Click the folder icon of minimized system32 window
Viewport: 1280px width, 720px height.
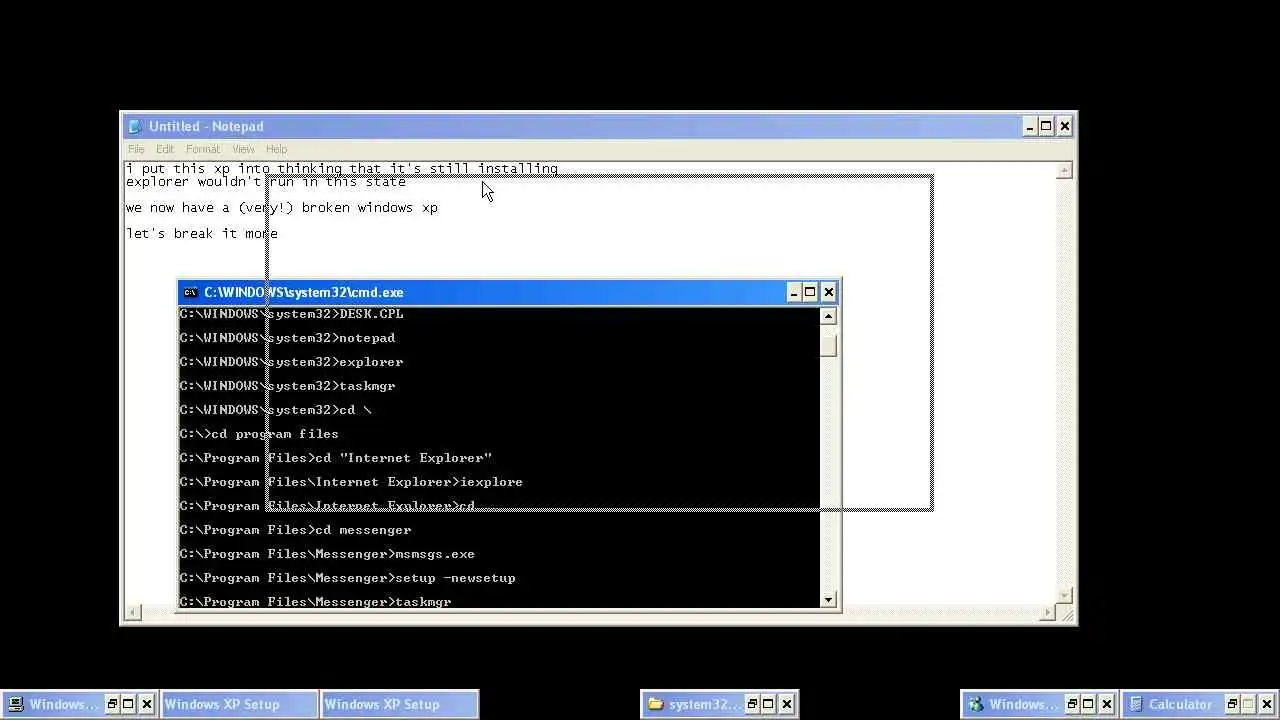tap(656, 704)
